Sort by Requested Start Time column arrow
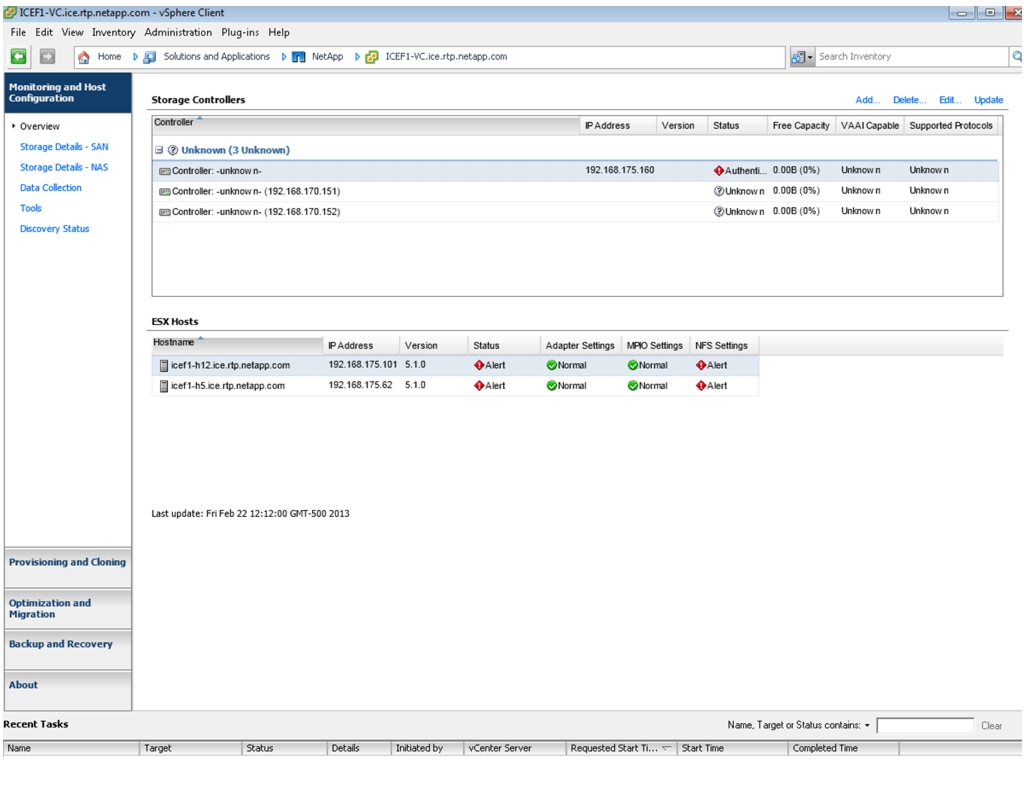The width and height of the screenshot is (1024, 802). click(x=666, y=748)
